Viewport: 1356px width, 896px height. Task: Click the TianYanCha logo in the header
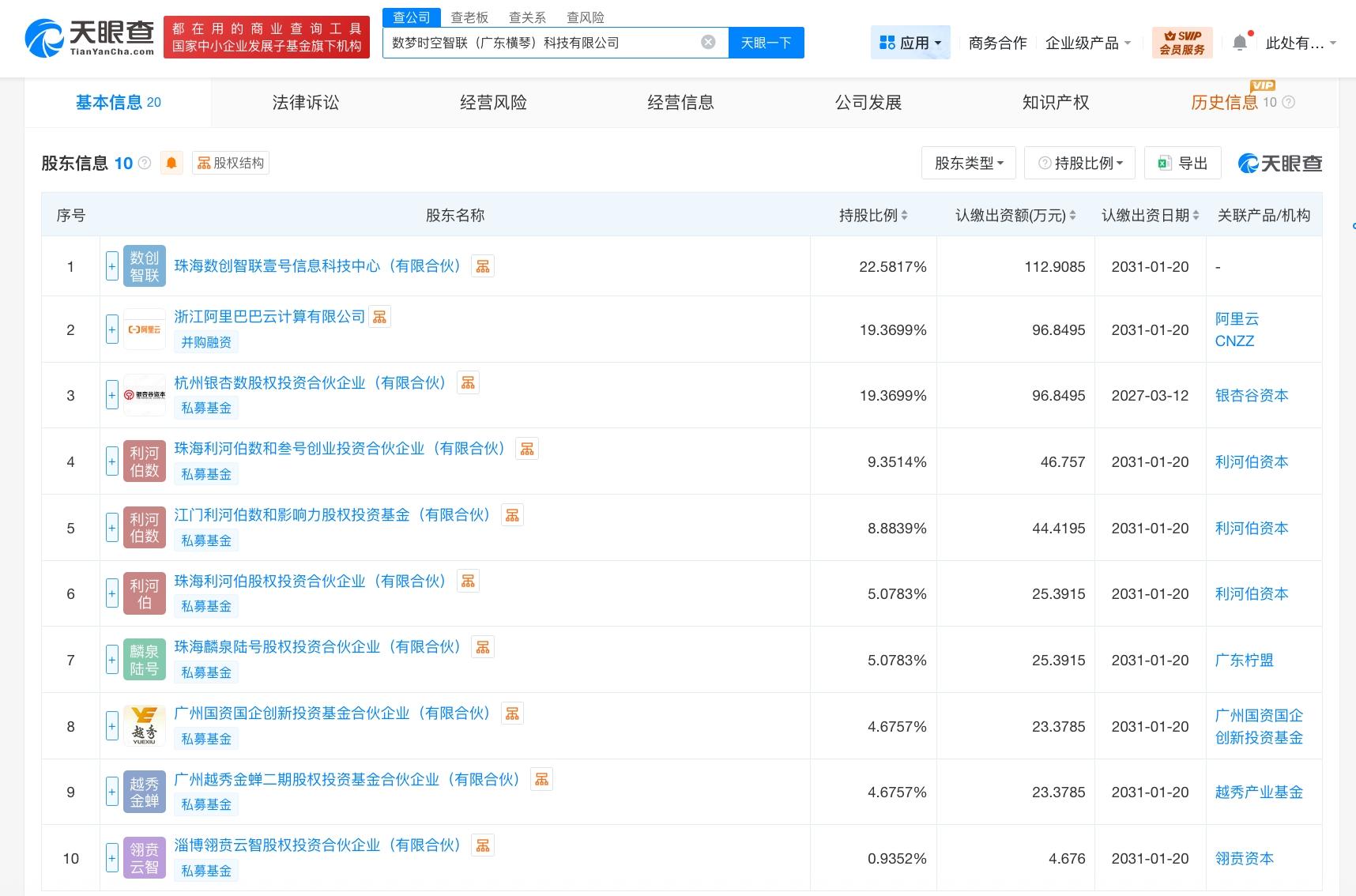pos(90,38)
